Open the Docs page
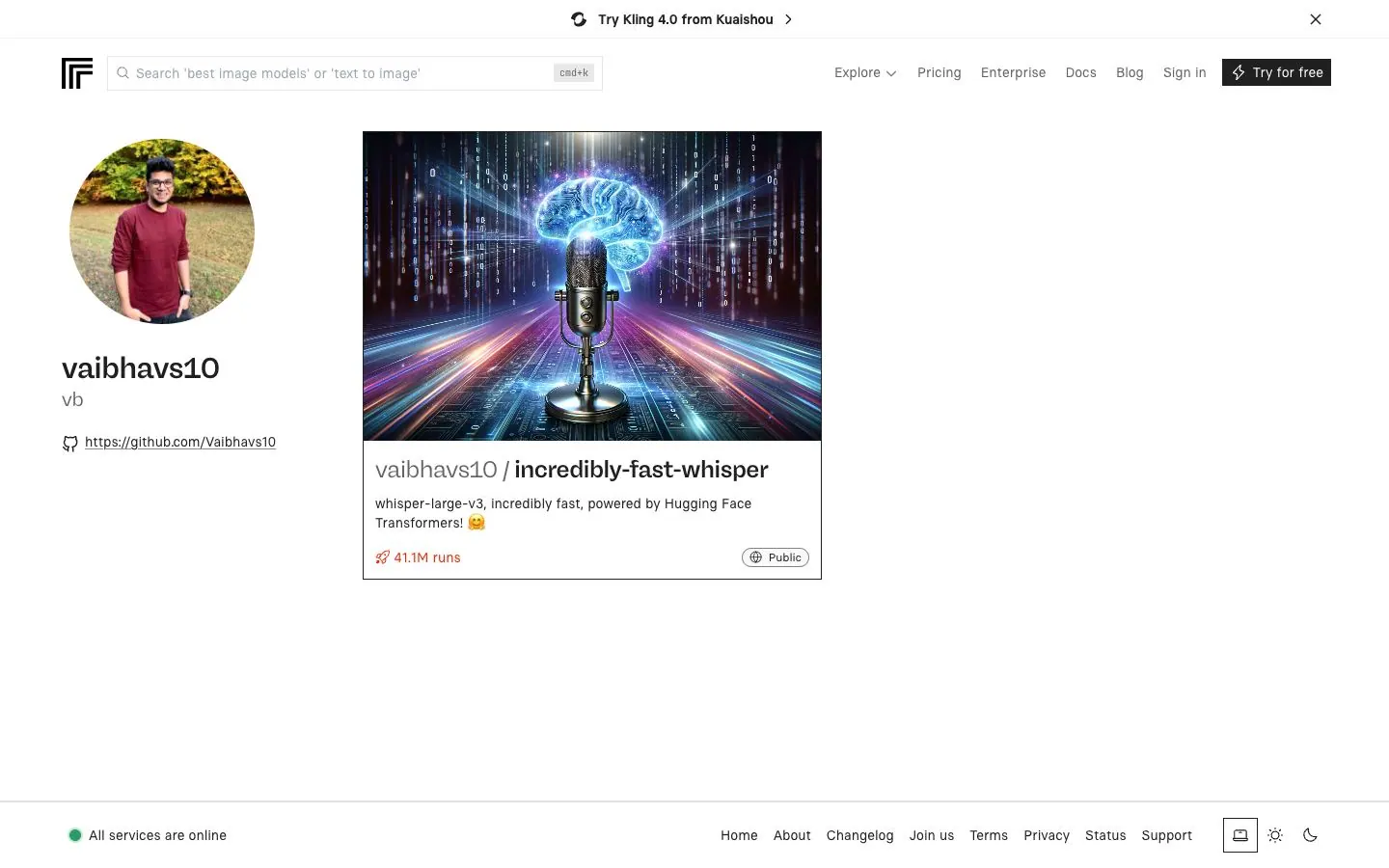This screenshot has width=1389, height=868. click(1080, 72)
